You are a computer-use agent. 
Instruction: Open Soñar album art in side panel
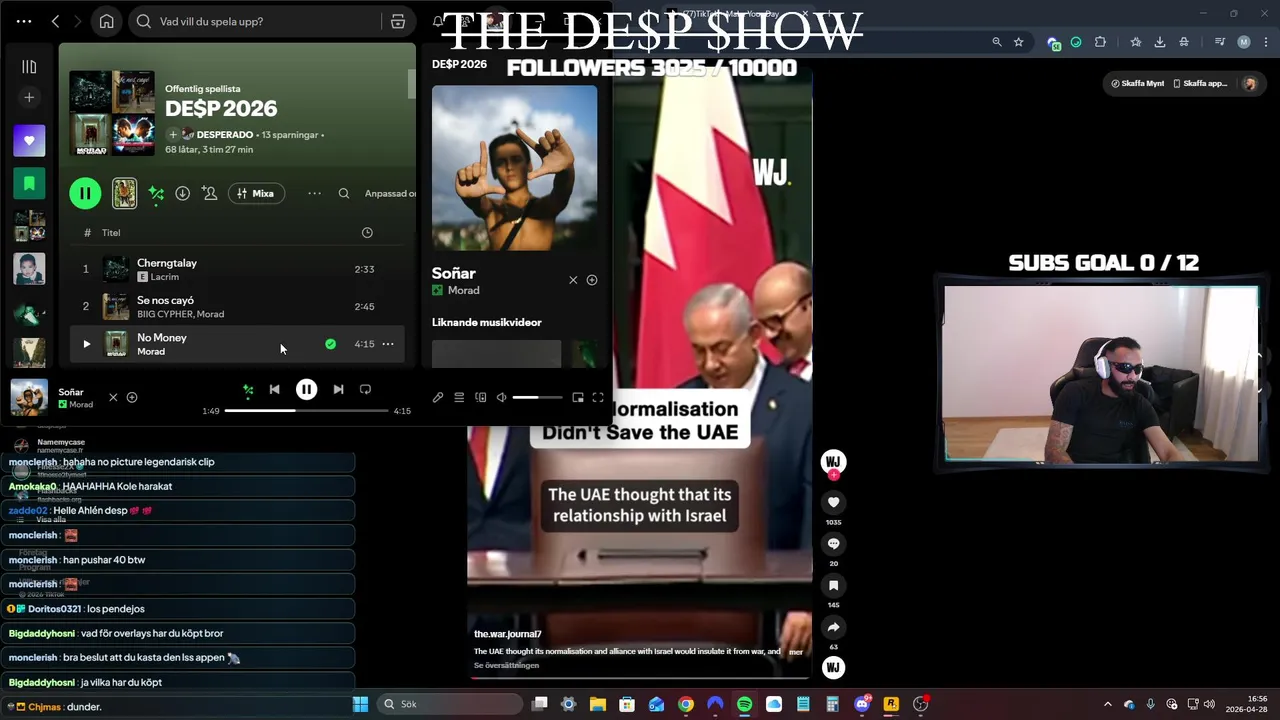pyautogui.click(x=514, y=168)
